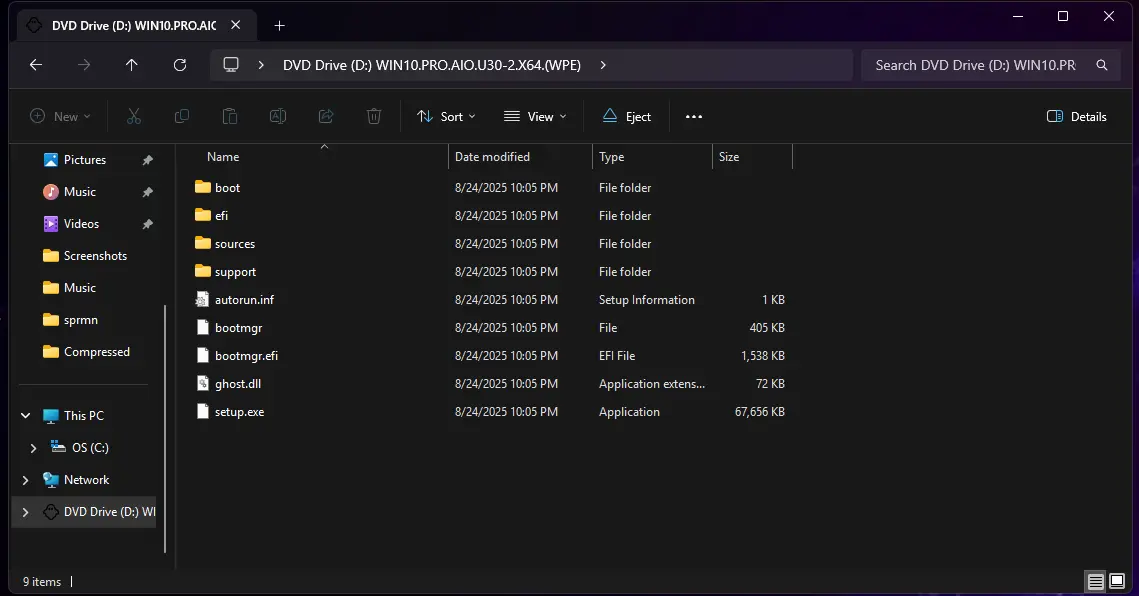Go up one folder level

[x=131, y=65]
